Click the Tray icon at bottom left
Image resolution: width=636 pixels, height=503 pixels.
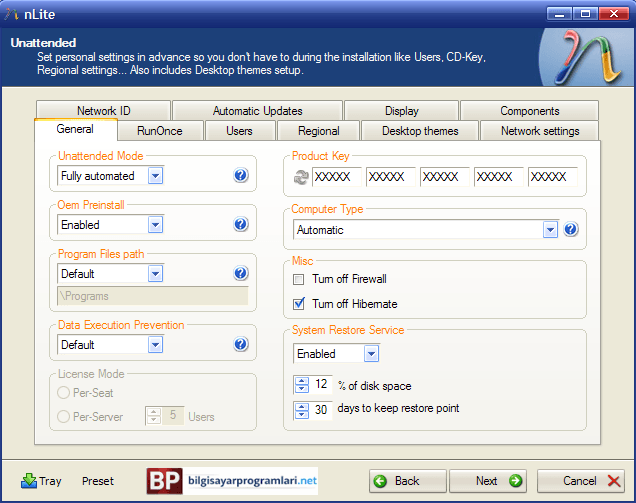29,481
